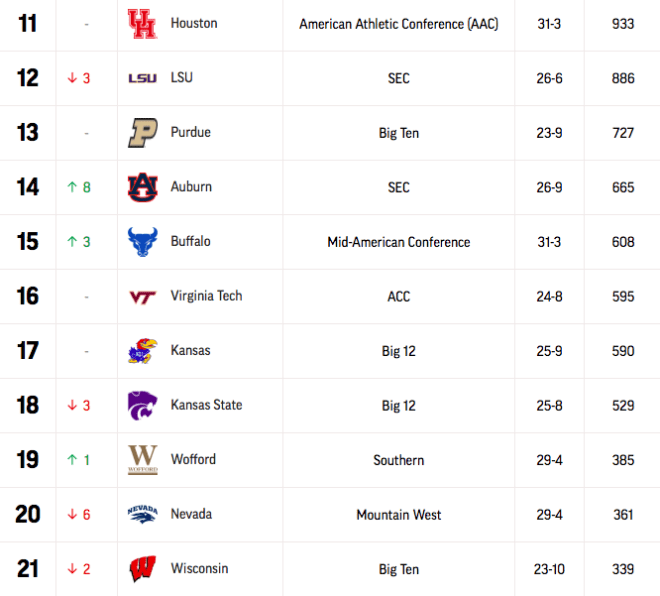660x596 pixels.
Task: Open the Kansas State team name
Action: pos(206,405)
